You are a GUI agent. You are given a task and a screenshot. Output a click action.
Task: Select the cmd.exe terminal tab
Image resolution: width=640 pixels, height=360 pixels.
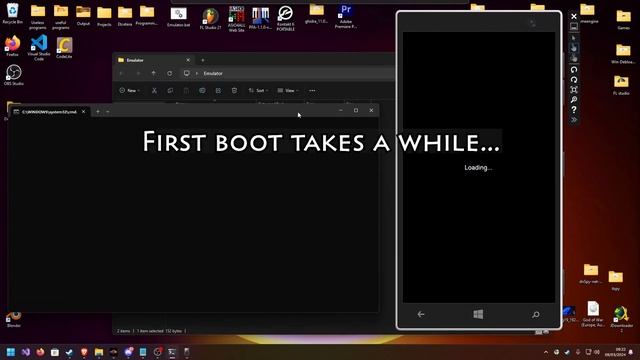tap(49, 111)
